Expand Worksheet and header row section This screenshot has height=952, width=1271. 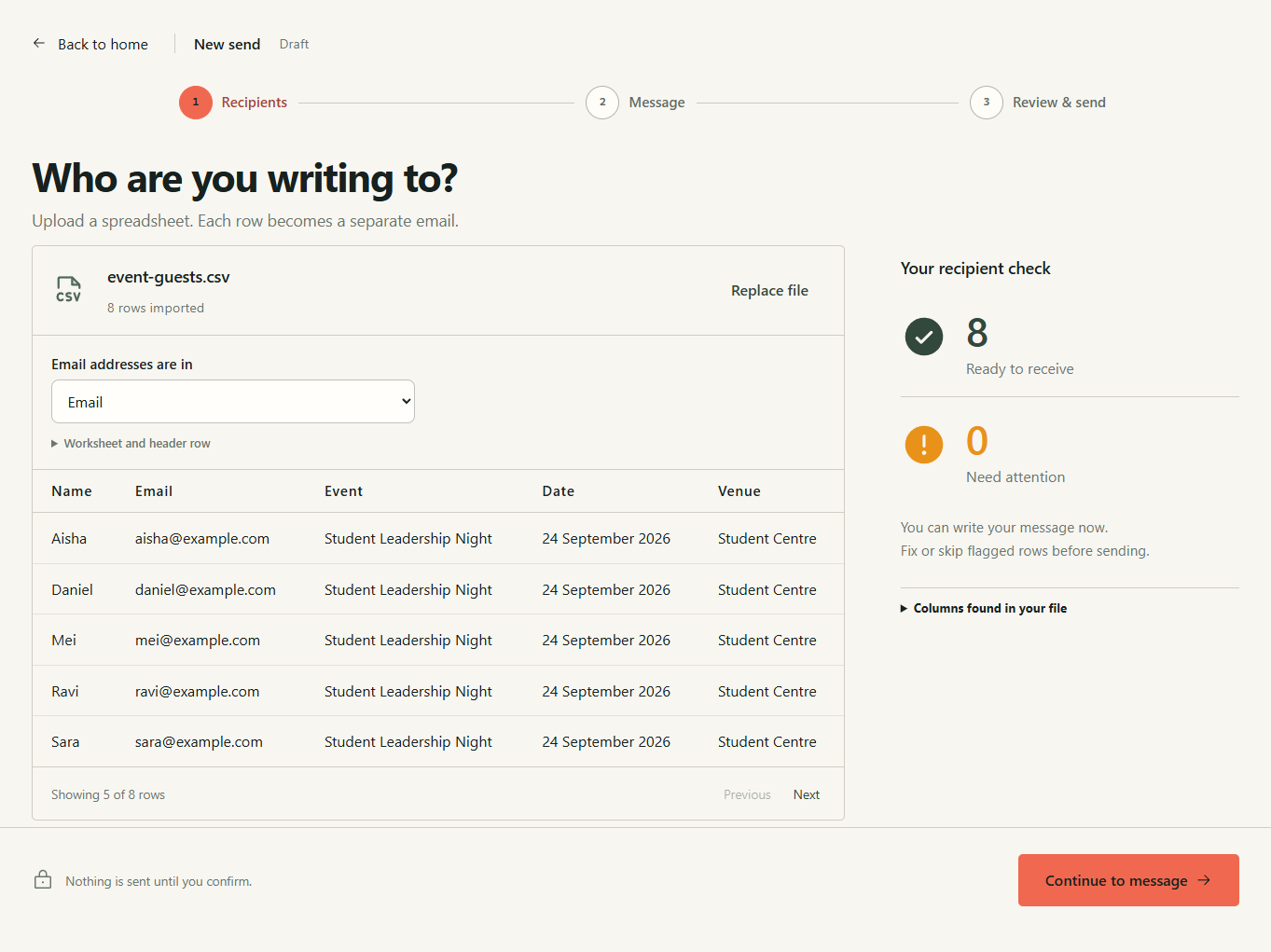coord(131,443)
